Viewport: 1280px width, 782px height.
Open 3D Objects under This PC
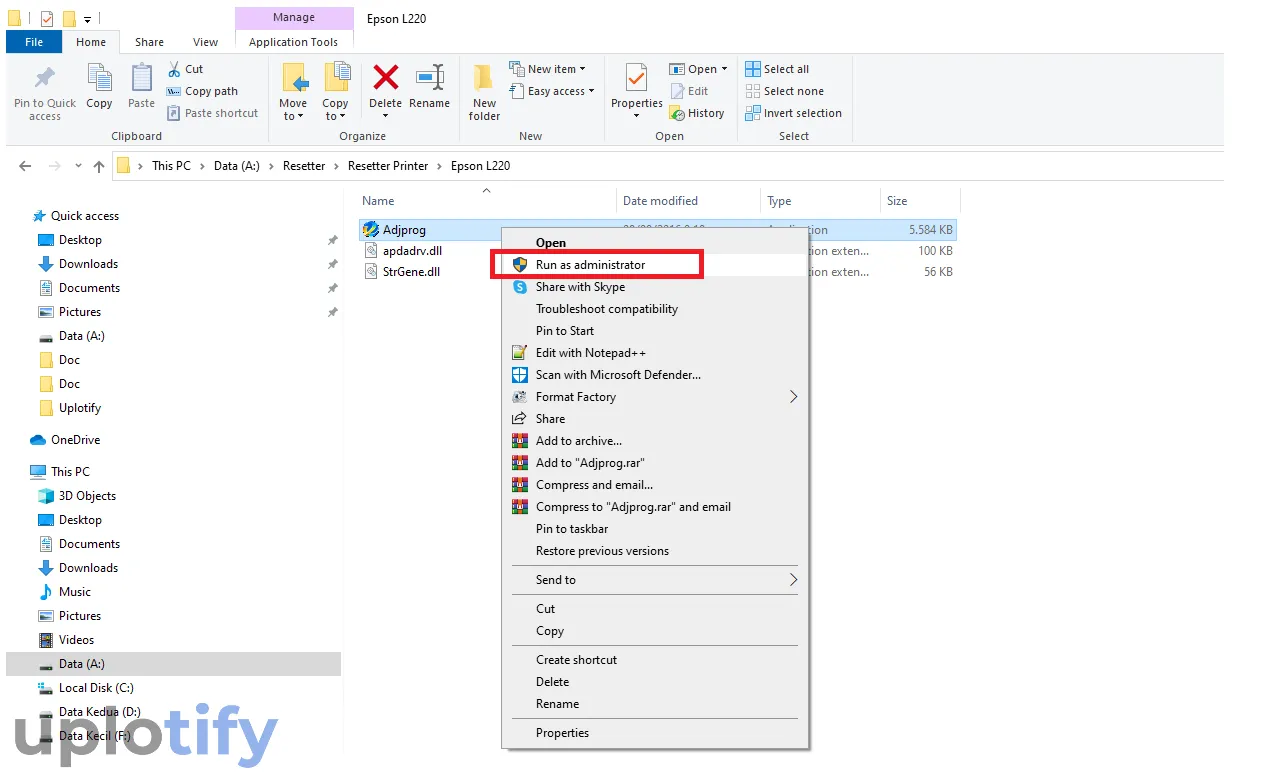87,496
